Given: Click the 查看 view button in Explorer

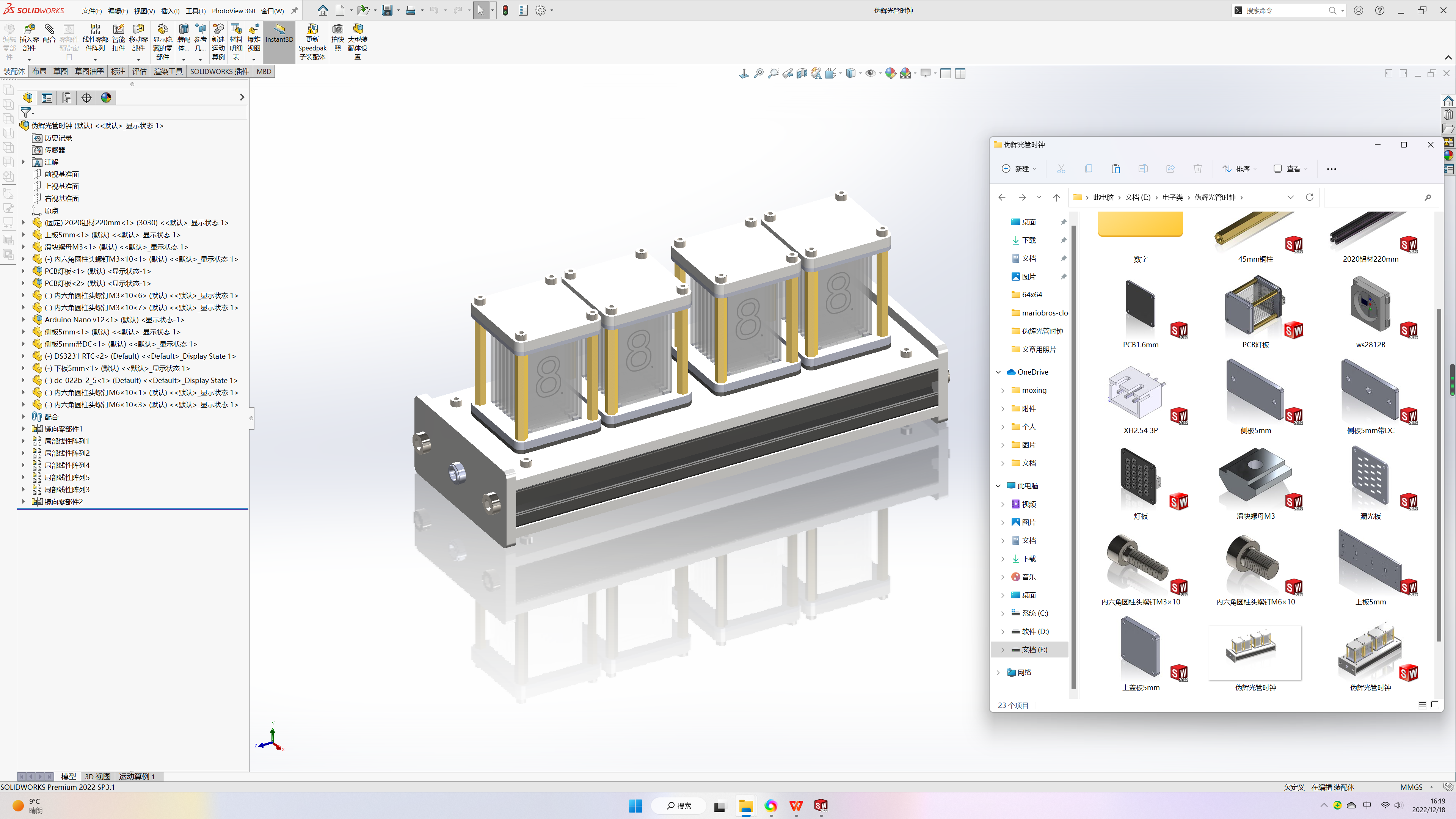Looking at the screenshot, I should (1290, 168).
